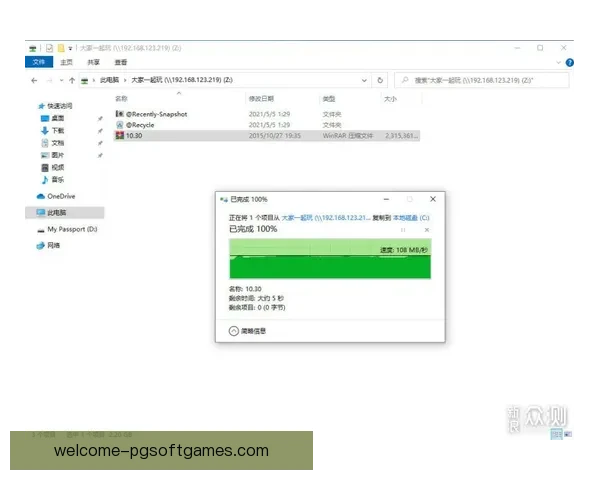Switch to the 查看 ribbon tab

pyautogui.click(x=121, y=62)
